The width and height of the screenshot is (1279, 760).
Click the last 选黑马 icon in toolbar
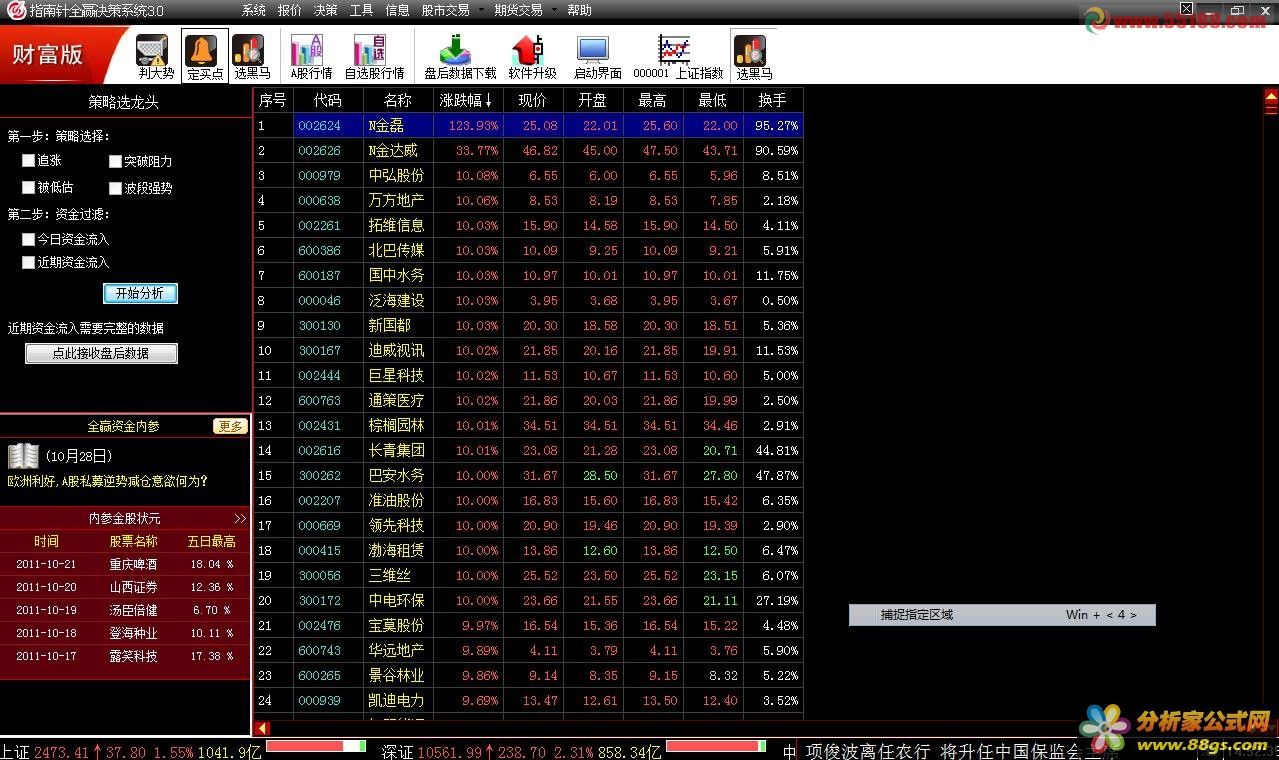pyautogui.click(x=753, y=56)
